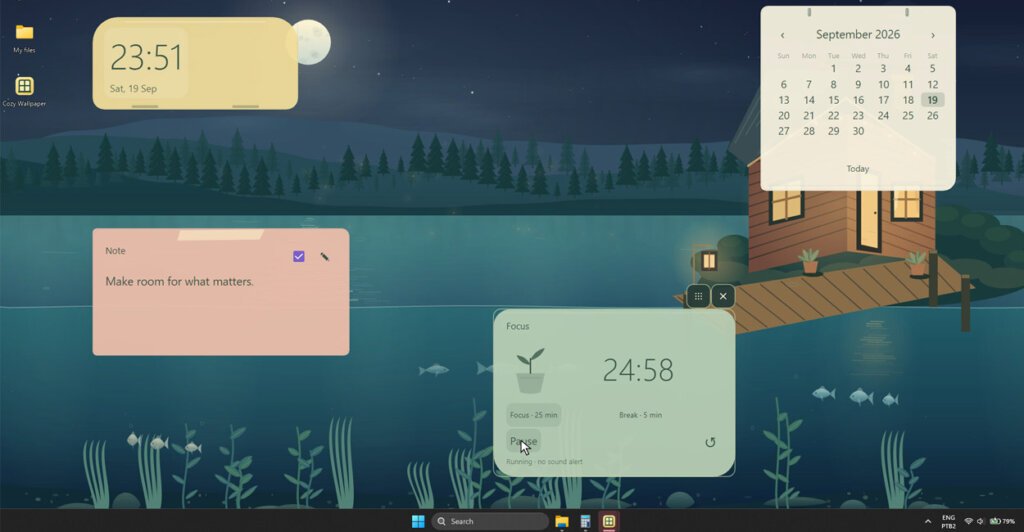Click the September 2026 calendar header
The image size is (1024, 532).
pyautogui.click(x=857, y=35)
